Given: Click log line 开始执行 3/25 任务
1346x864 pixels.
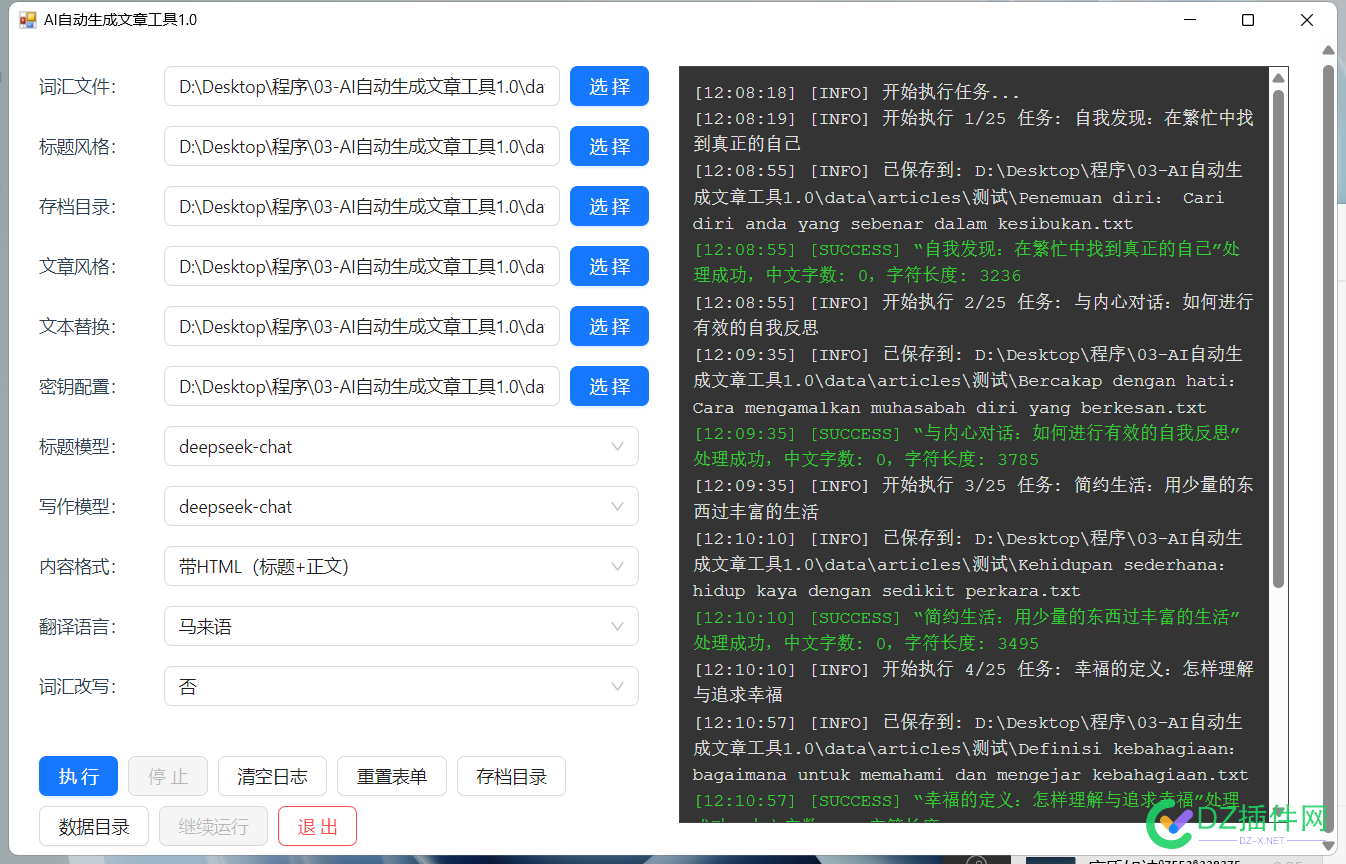Looking at the screenshot, I should tap(973, 498).
